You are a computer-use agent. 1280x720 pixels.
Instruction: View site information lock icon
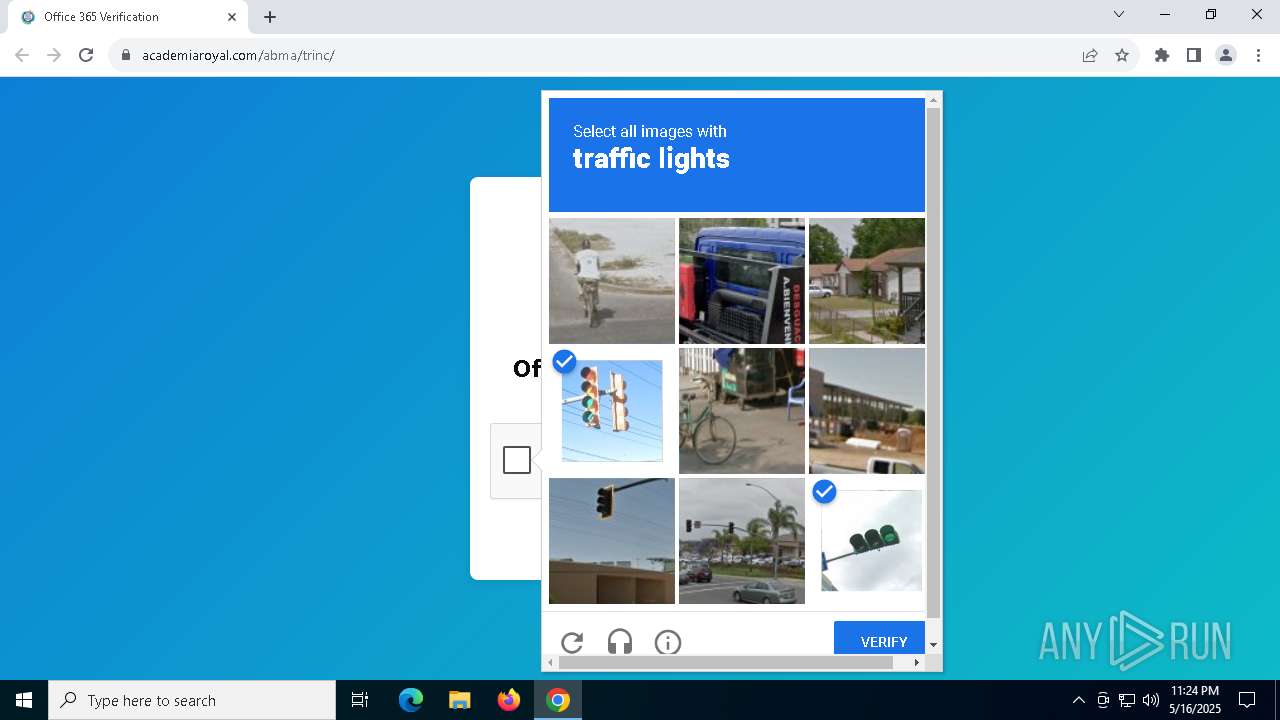point(126,55)
